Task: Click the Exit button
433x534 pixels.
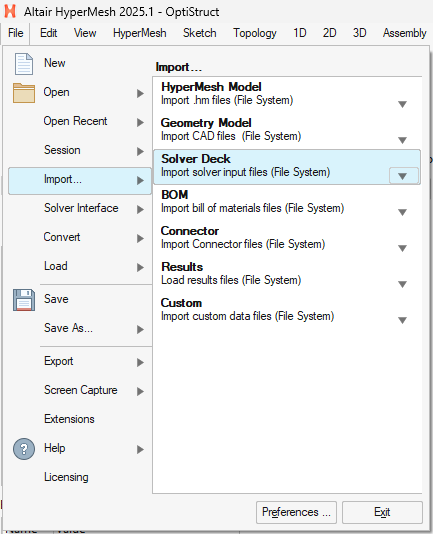Action: (x=382, y=512)
